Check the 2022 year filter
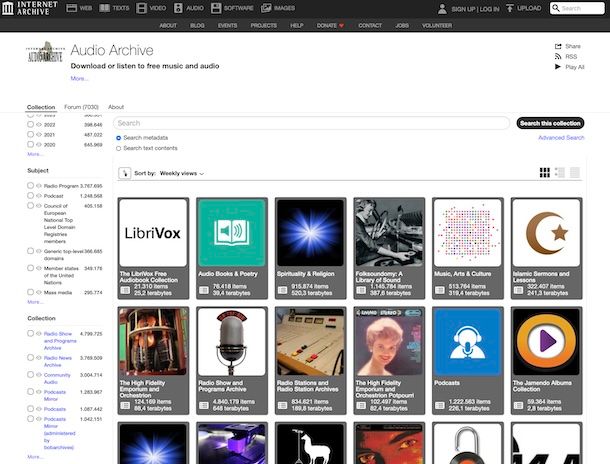 [x=30, y=124]
